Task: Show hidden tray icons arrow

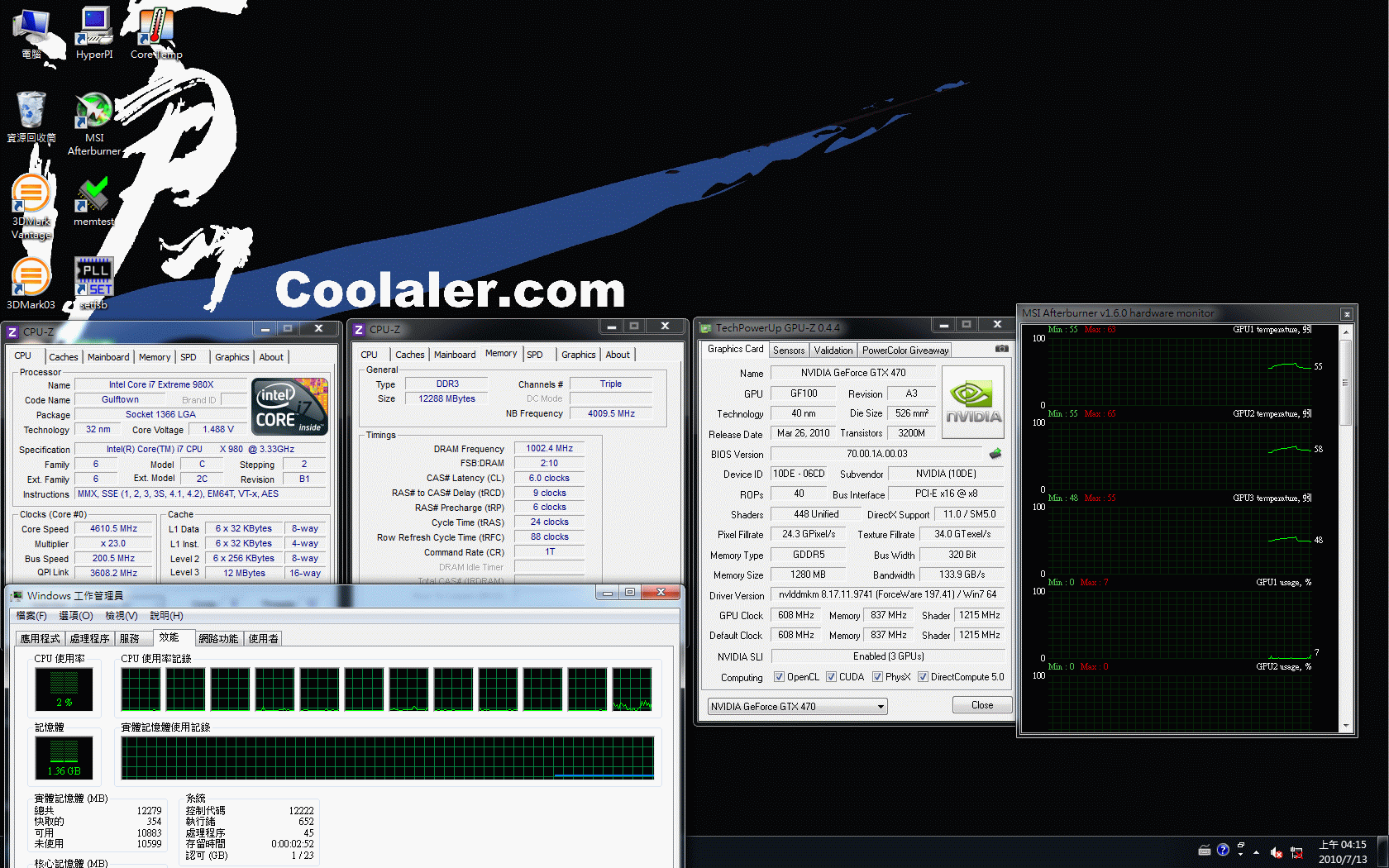Action: (x=1256, y=851)
